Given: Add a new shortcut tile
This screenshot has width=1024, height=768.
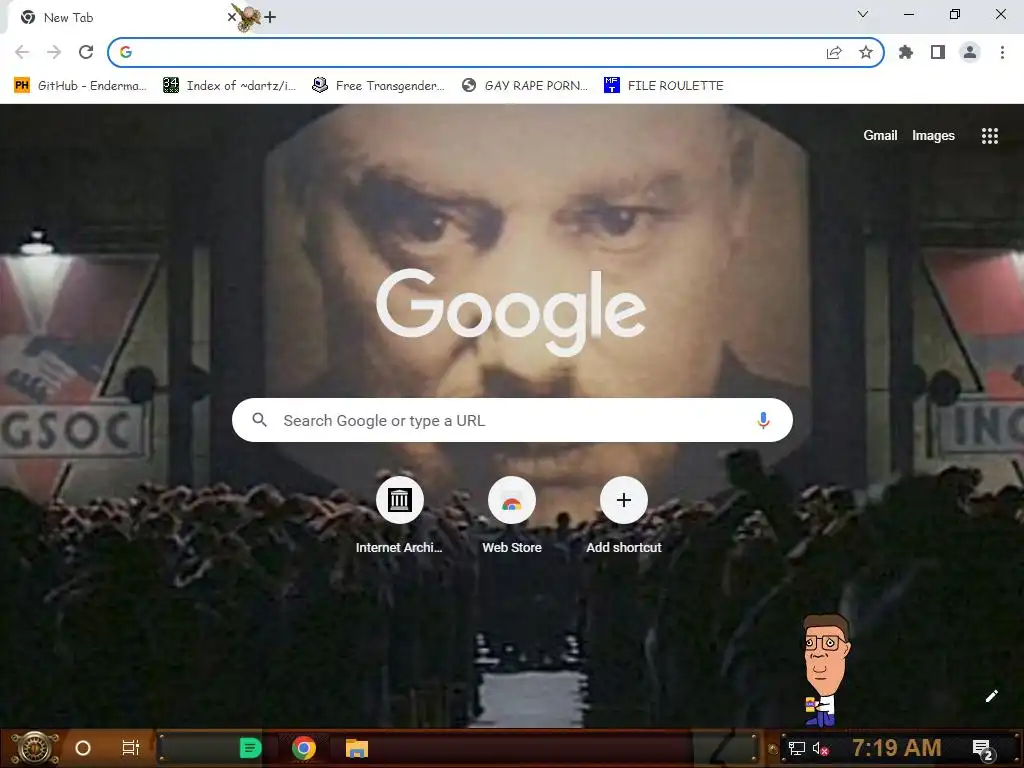Looking at the screenshot, I should pyautogui.click(x=624, y=516).
